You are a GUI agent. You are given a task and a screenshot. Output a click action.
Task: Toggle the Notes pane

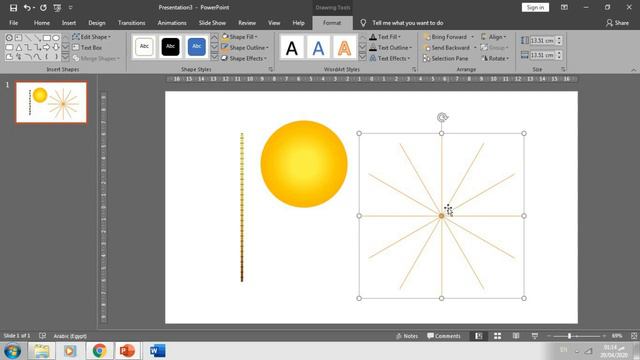(x=407, y=336)
